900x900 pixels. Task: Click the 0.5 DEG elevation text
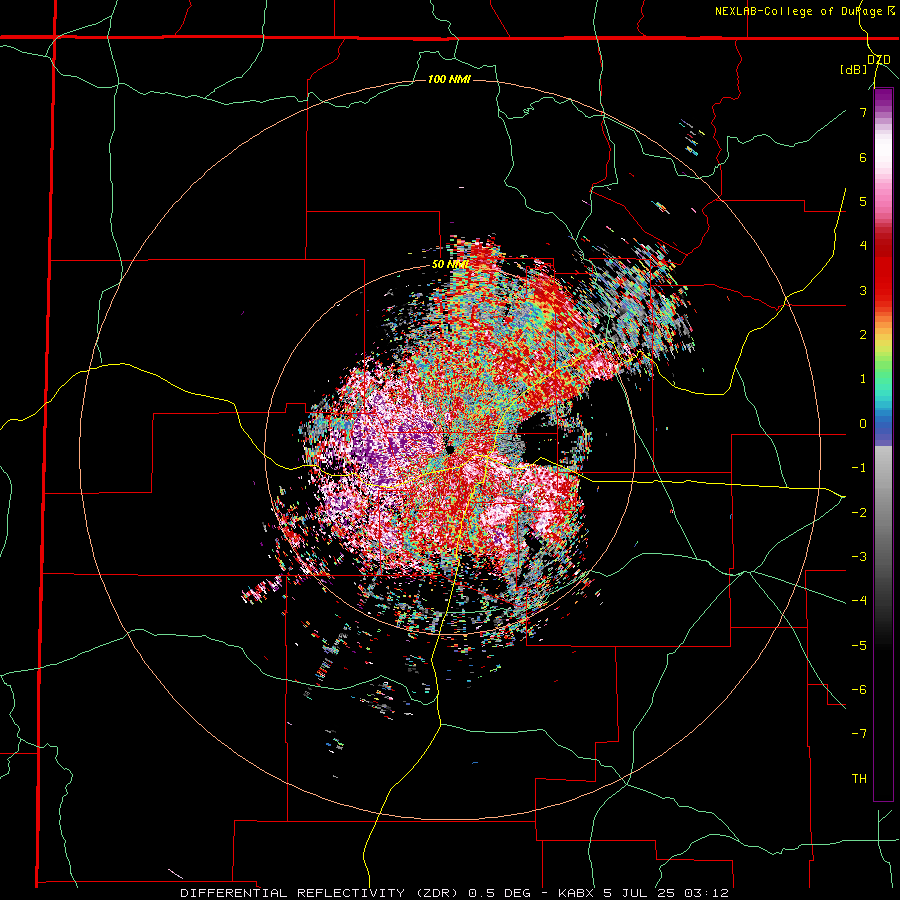pos(500,893)
